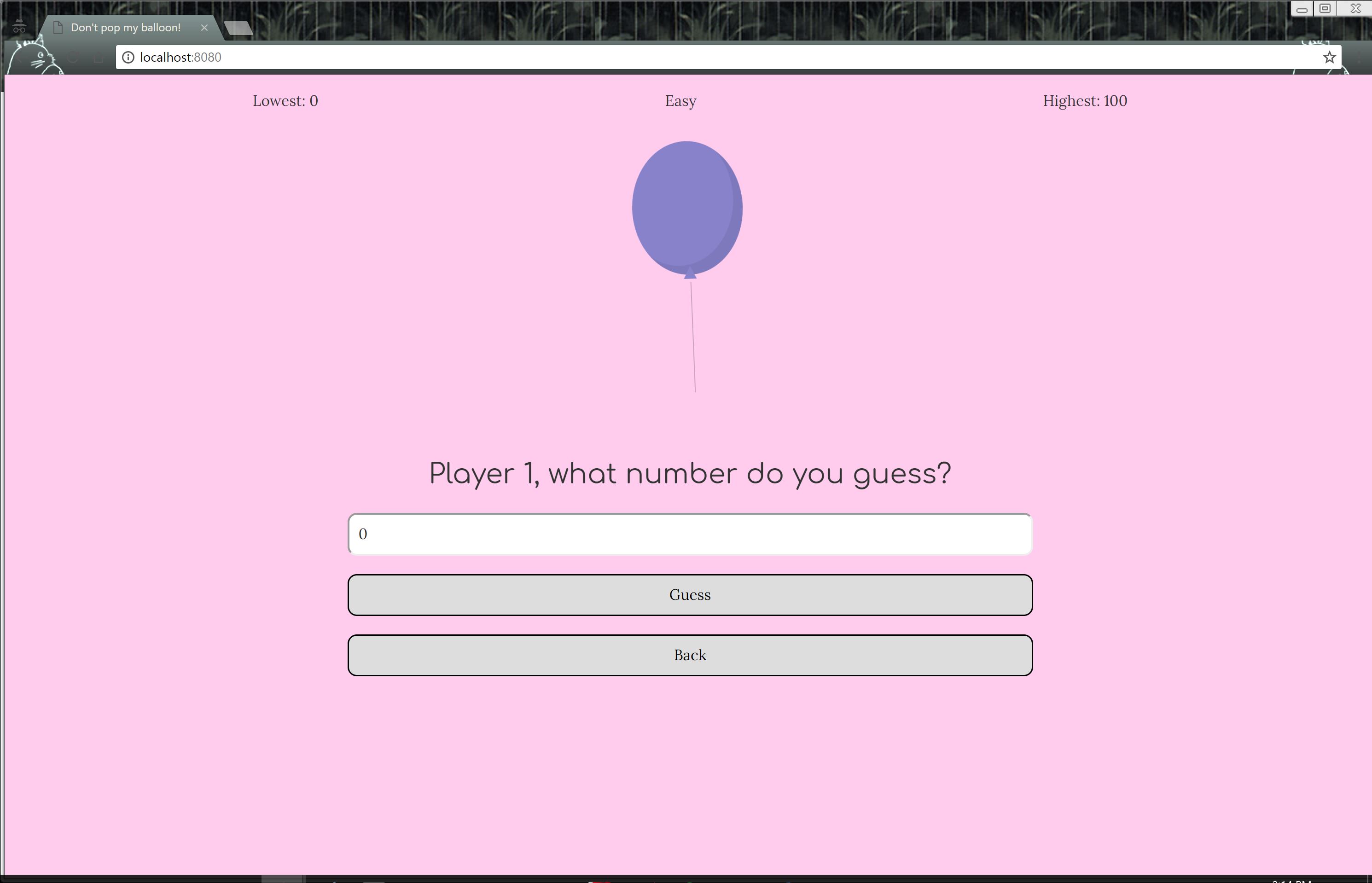This screenshot has width=1372, height=883.
Task: Click the "Lowest: 0" label
Action: [x=285, y=101]
